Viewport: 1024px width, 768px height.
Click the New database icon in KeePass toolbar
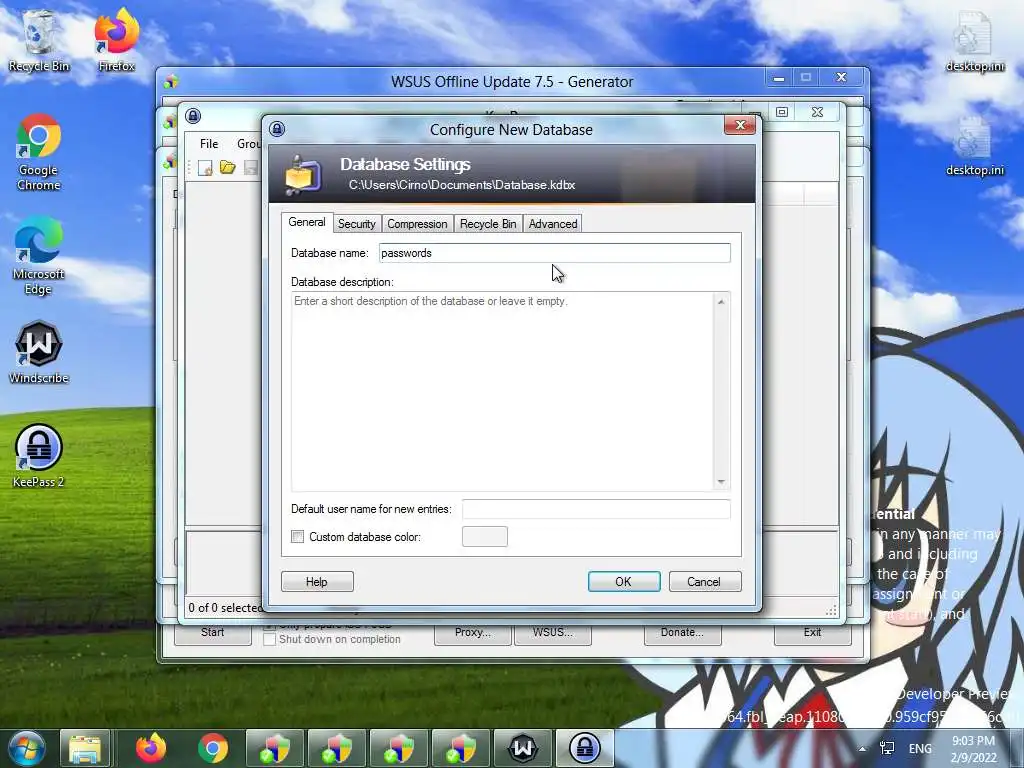[205, 168]
